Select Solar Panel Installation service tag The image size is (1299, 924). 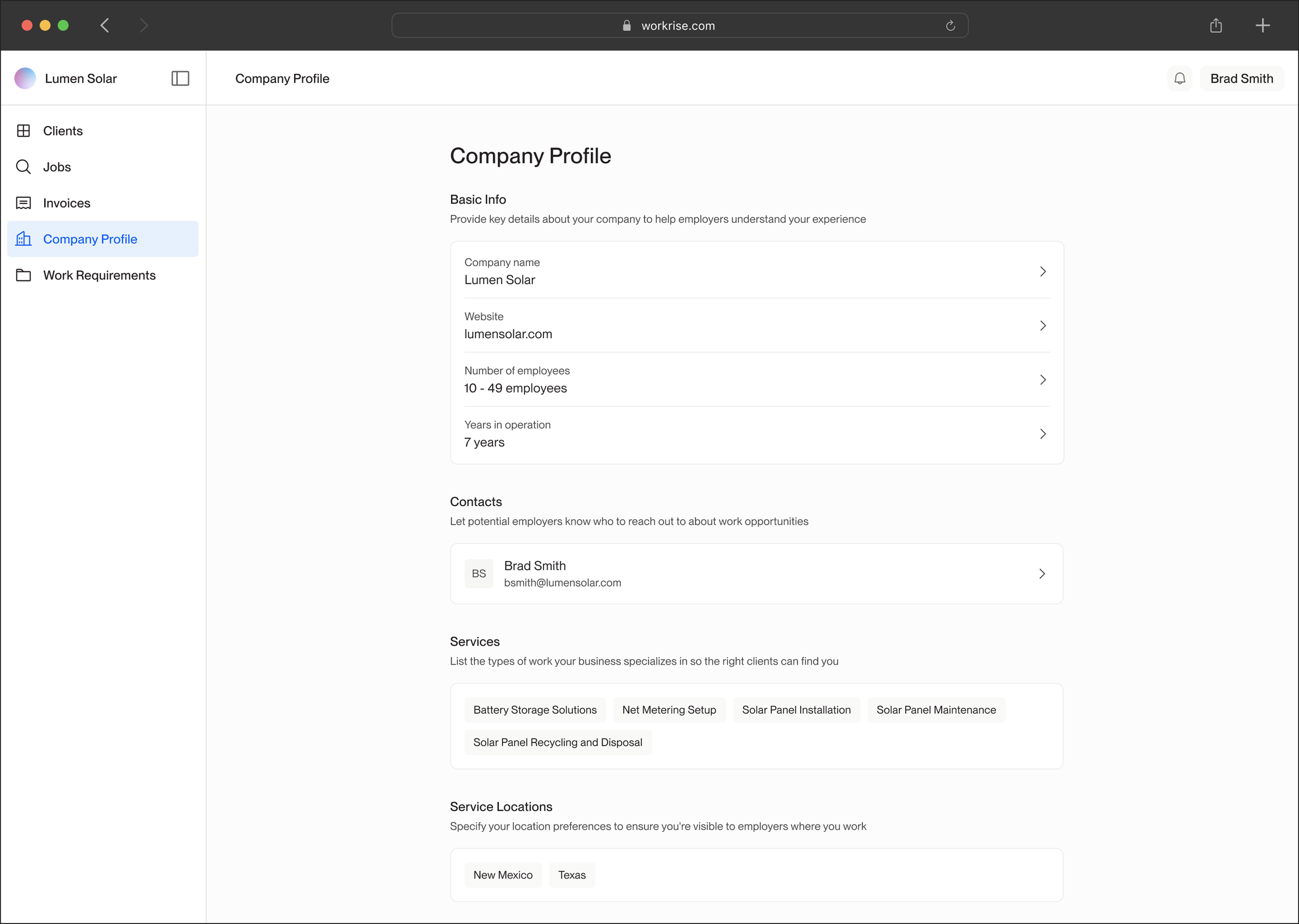[796, 709]
